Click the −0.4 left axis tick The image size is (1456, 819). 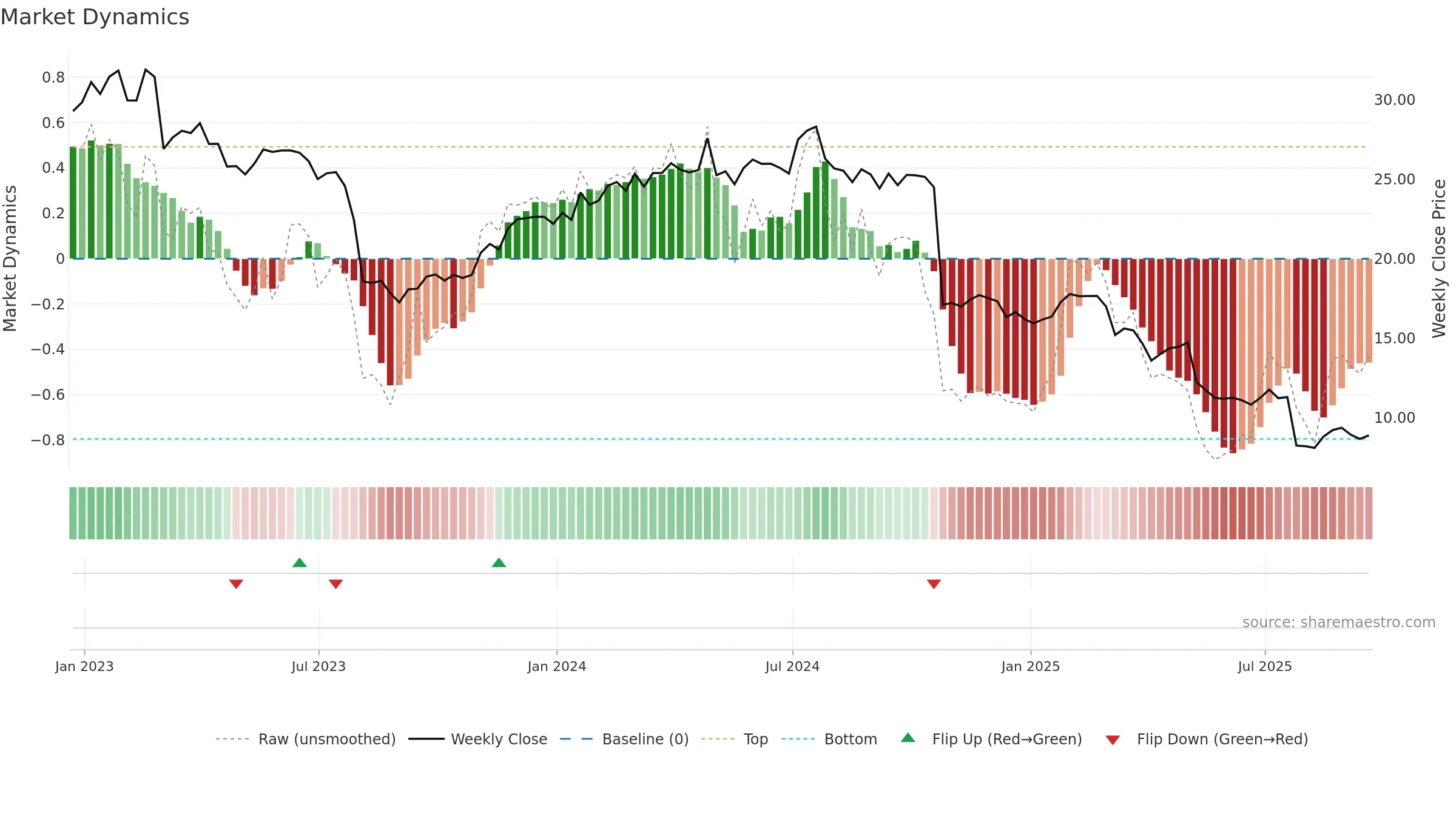coord(48,349)
